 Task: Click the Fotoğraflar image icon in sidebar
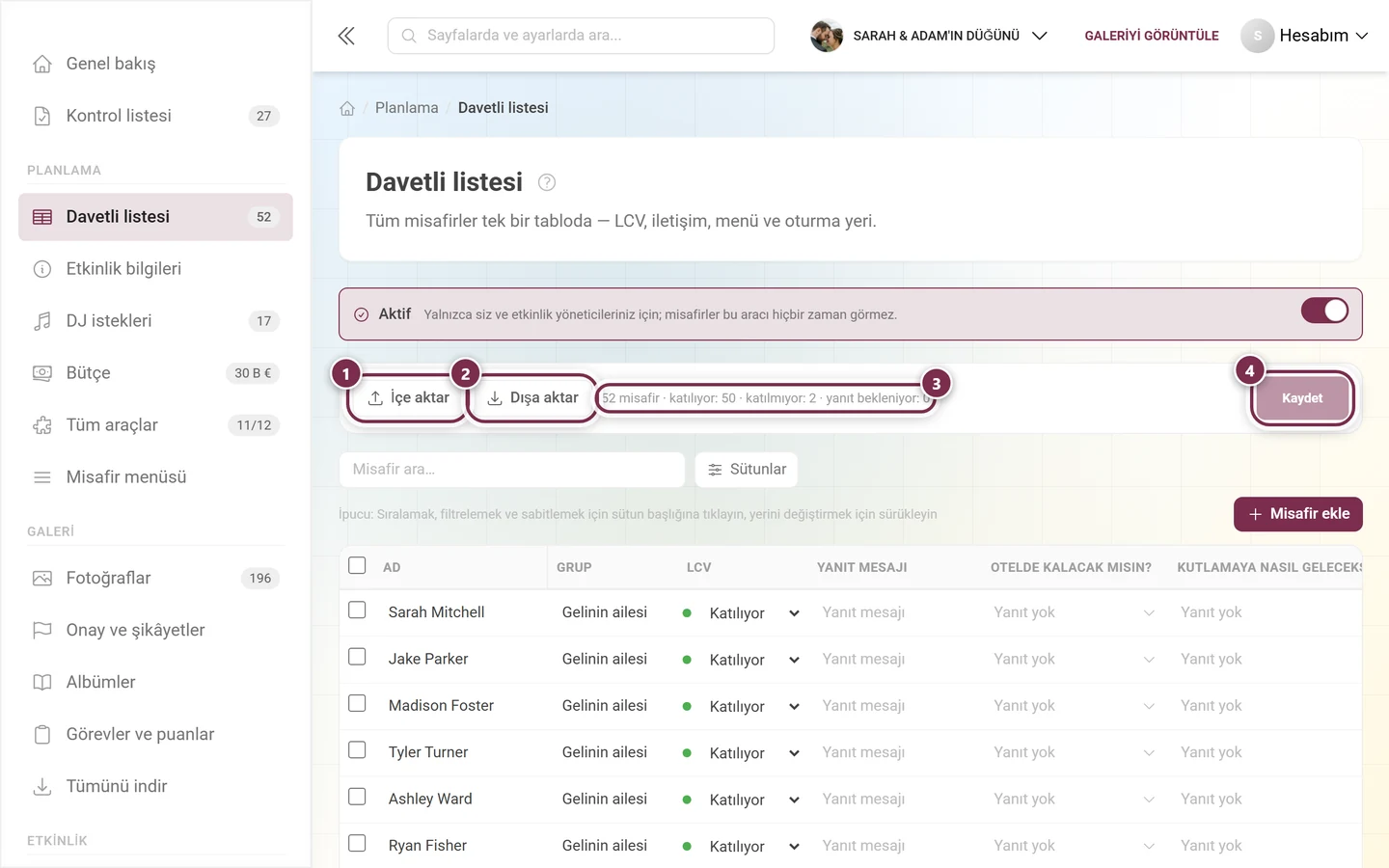point(42,579)
